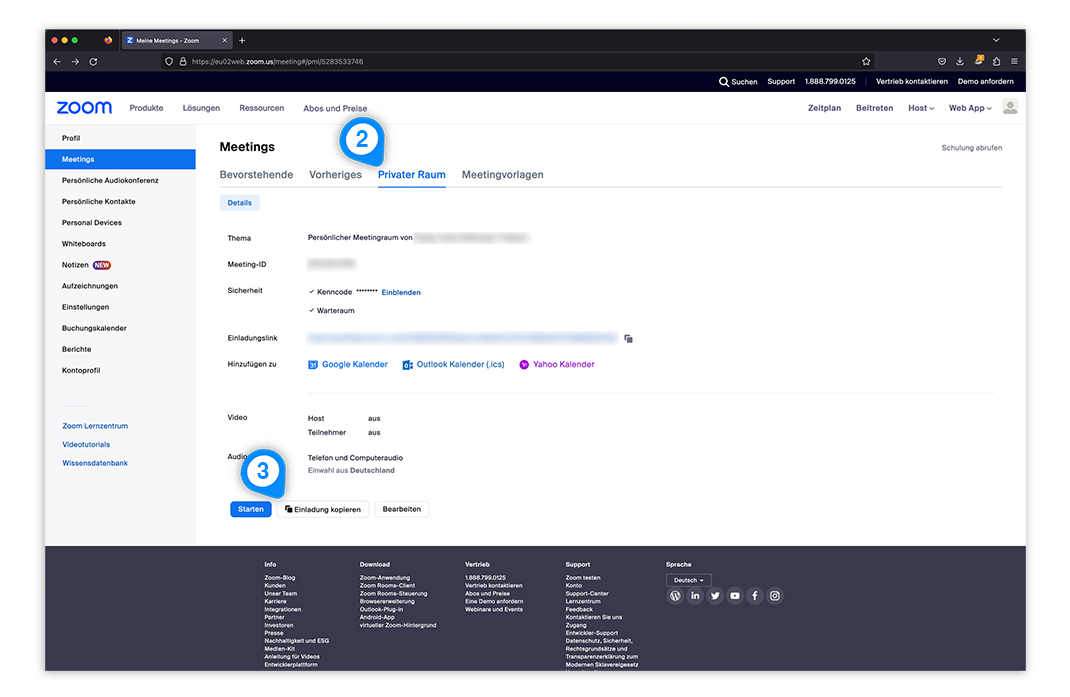
Task: Open the YouTube social icon
Action: pos(734,596)
